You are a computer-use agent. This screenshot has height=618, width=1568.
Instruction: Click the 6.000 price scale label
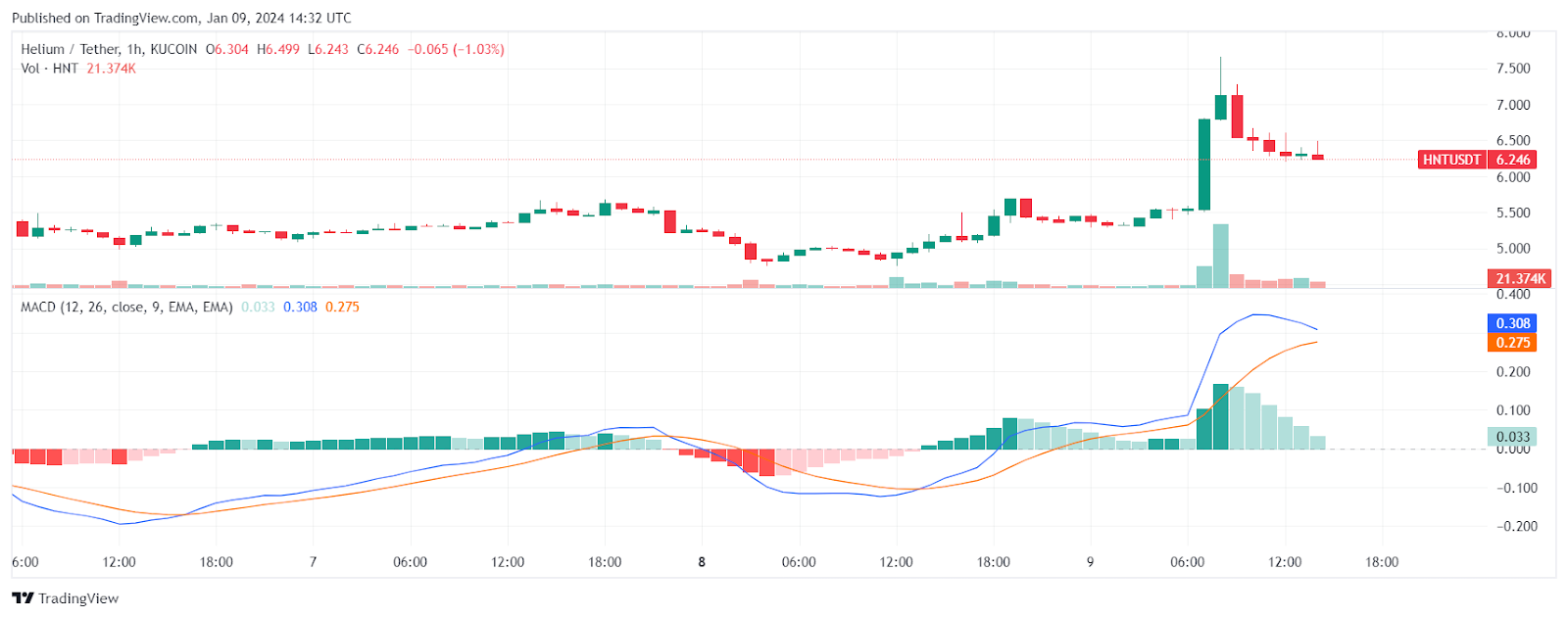1513,177
